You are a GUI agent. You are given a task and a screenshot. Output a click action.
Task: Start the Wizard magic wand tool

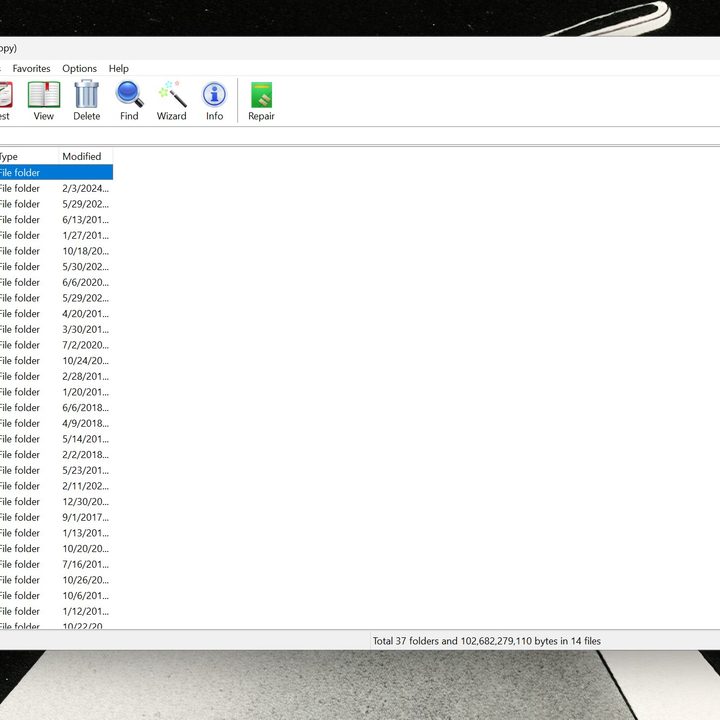(172, 101)
